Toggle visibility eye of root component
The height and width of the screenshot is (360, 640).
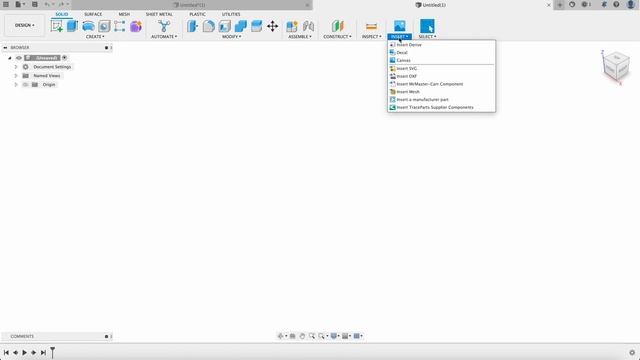[x=19, y=58]
